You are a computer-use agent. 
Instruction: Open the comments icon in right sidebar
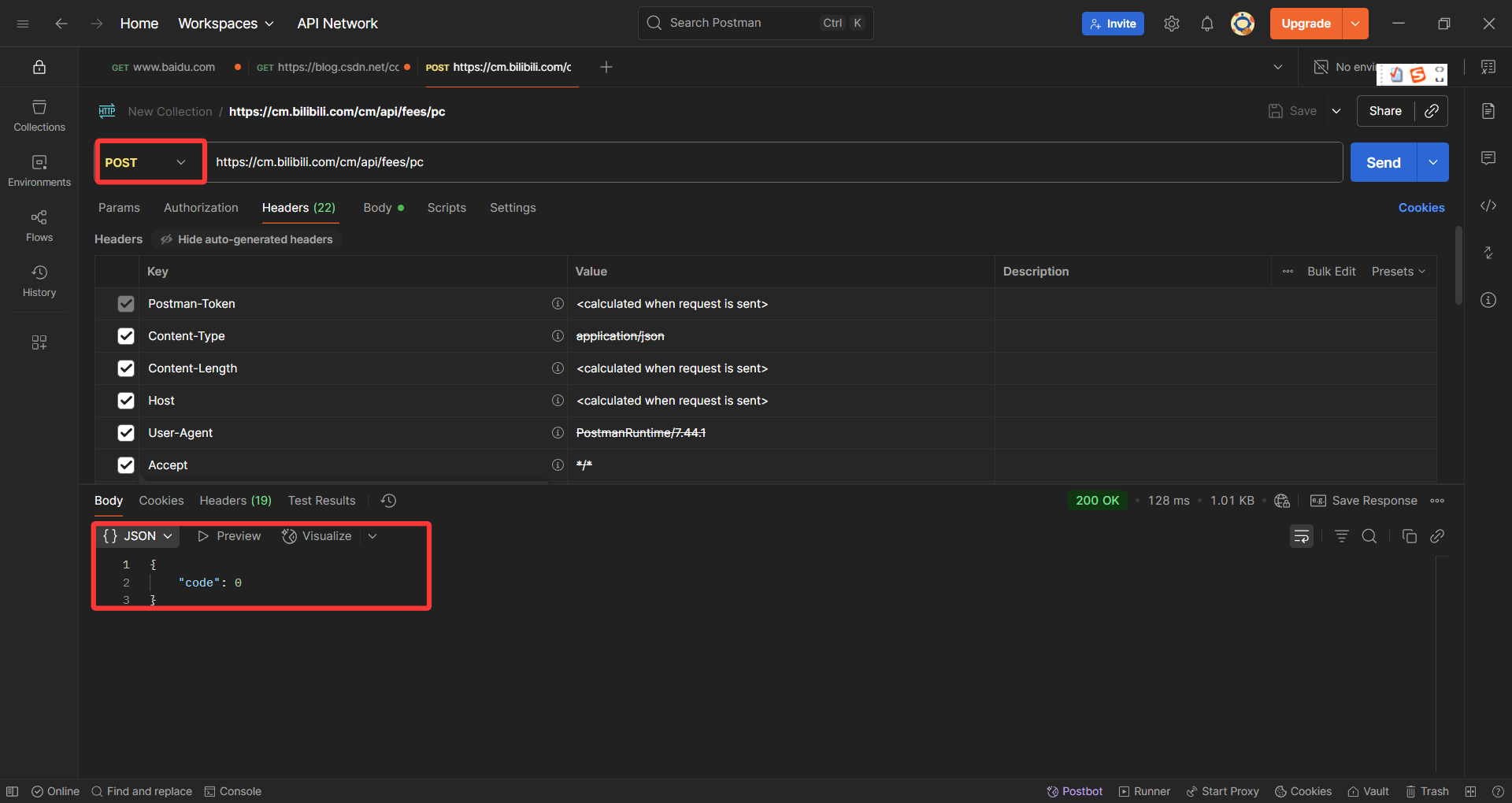click(x=1488, y=158)
